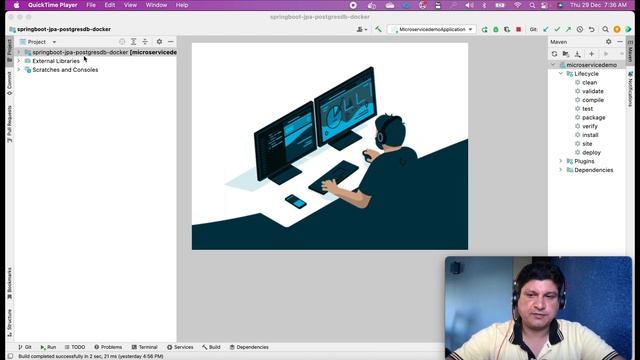Open Git Show History clock icon

click(x=580, y=29)
